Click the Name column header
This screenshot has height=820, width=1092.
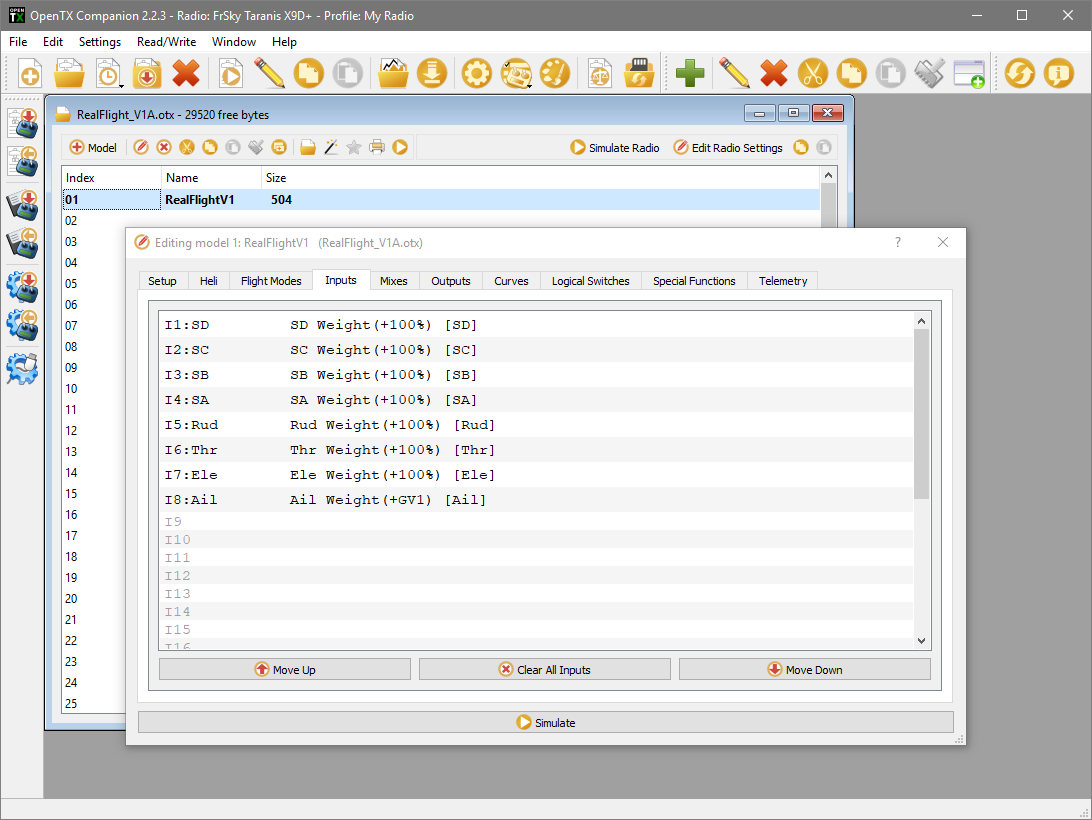click(212, 178)
